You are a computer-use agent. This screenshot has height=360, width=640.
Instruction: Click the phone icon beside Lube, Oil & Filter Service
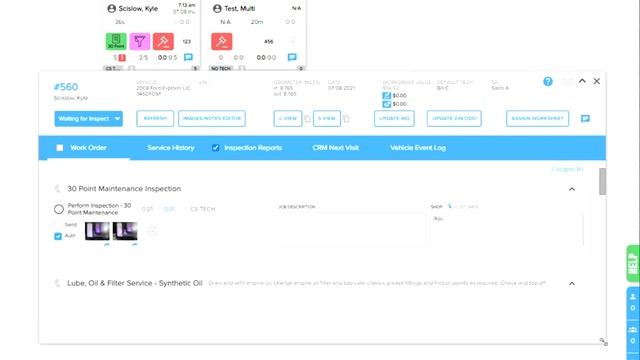[x=57, y=283]
